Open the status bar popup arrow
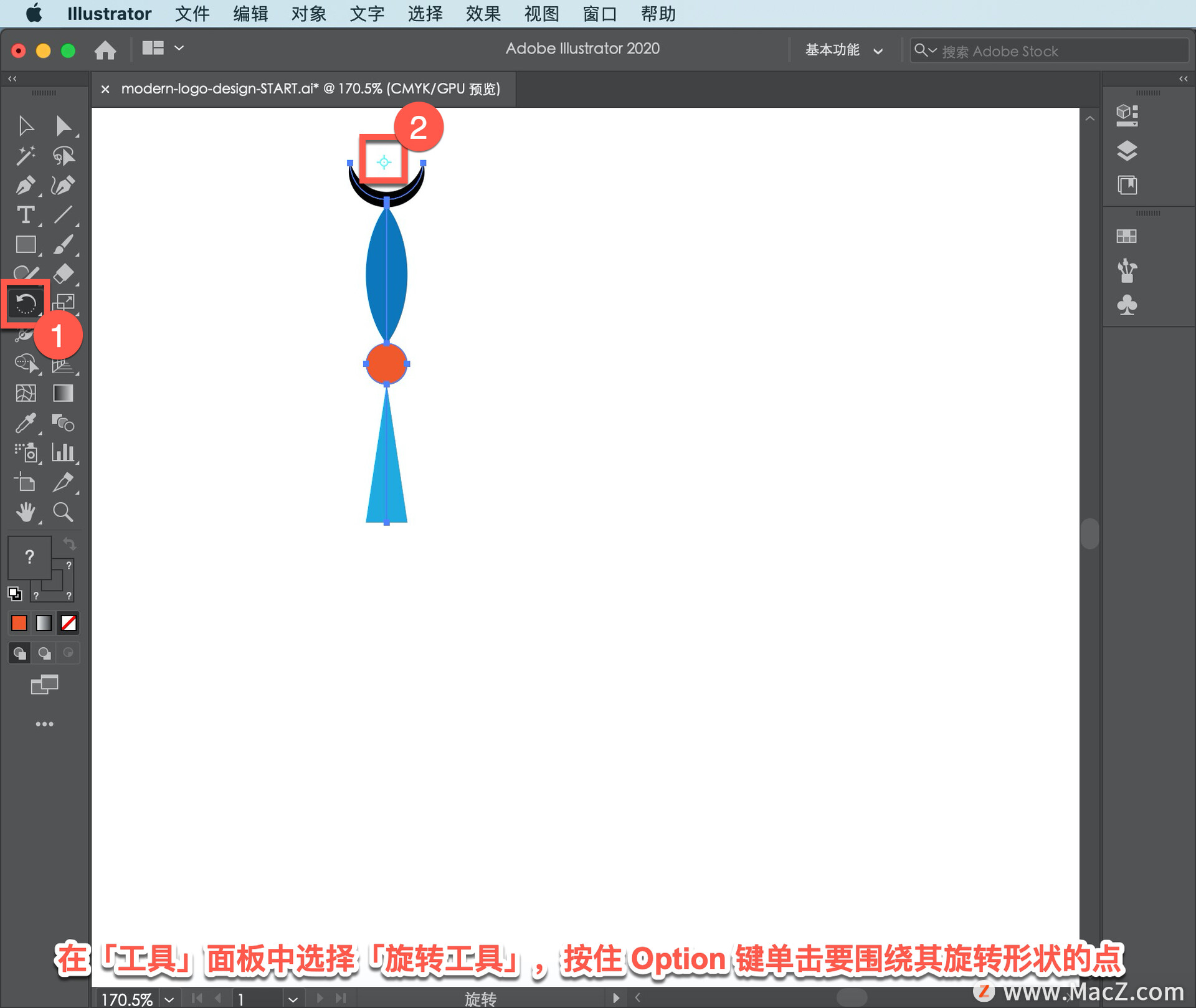The image size is (1196, 1008). coord(615,998)
